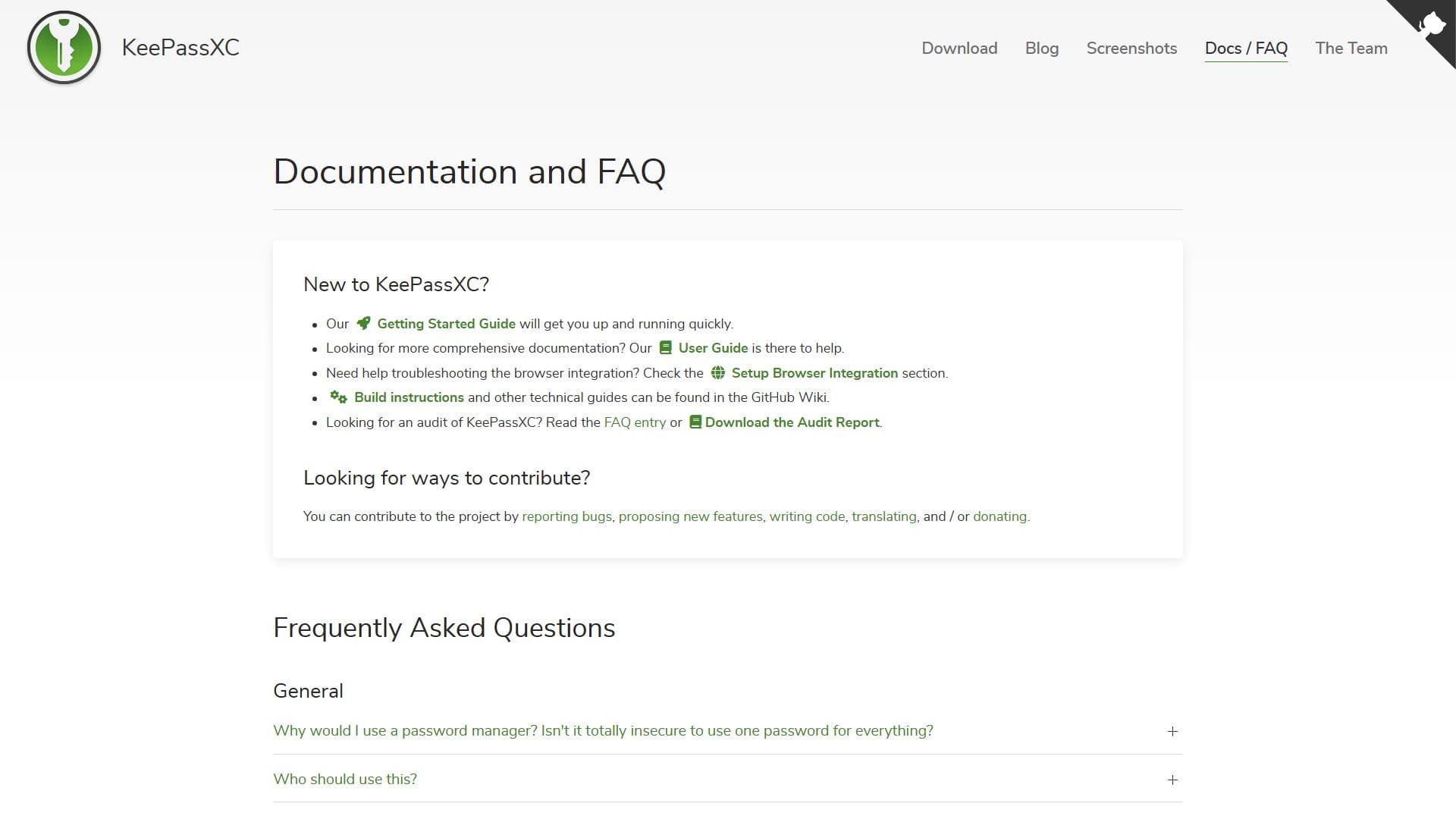Expand plus icon for Who should use this
The width and height of the screenshot is (1456, 819).
(1172, 780)
